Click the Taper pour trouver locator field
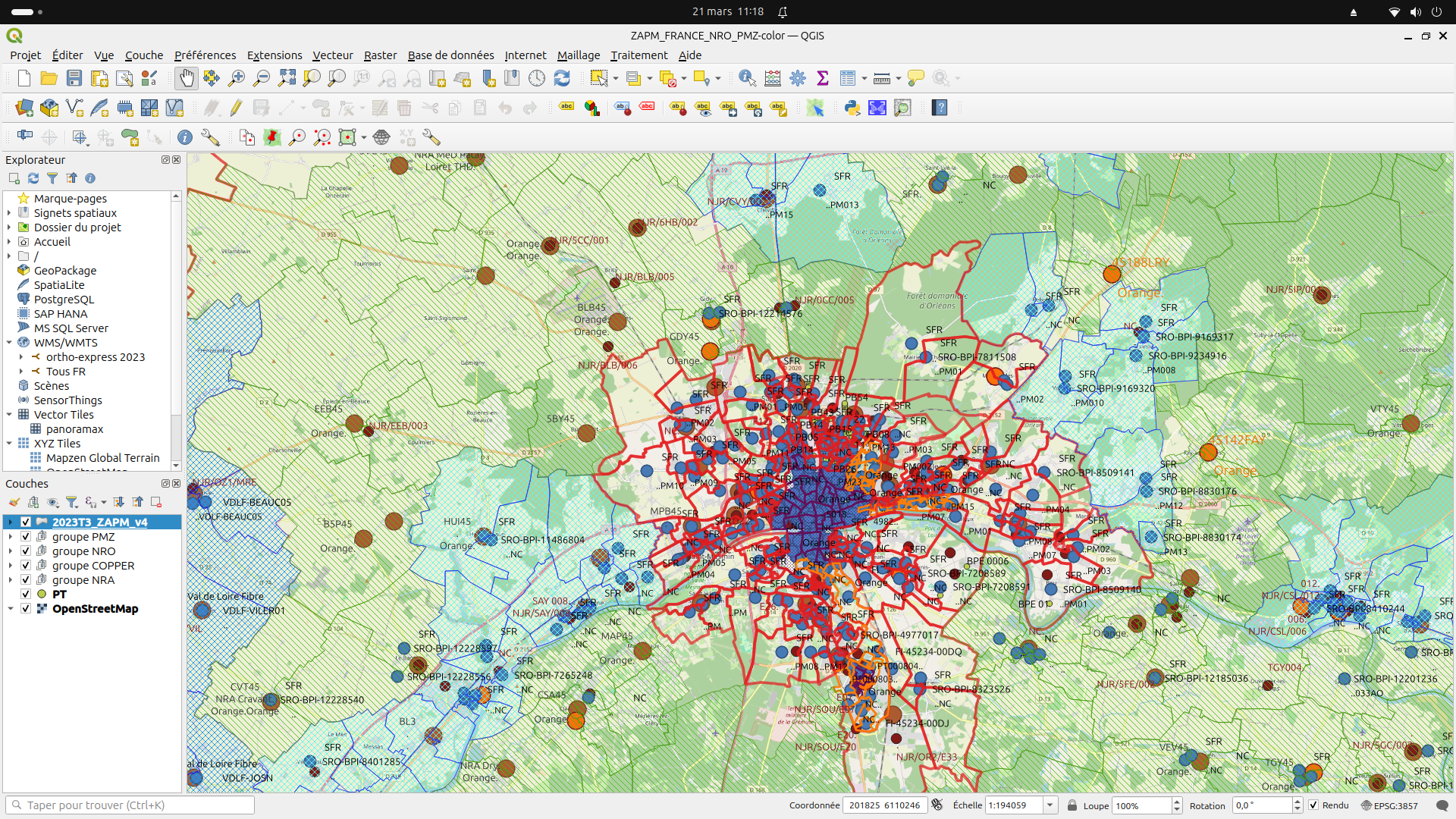 pos(130,805)
